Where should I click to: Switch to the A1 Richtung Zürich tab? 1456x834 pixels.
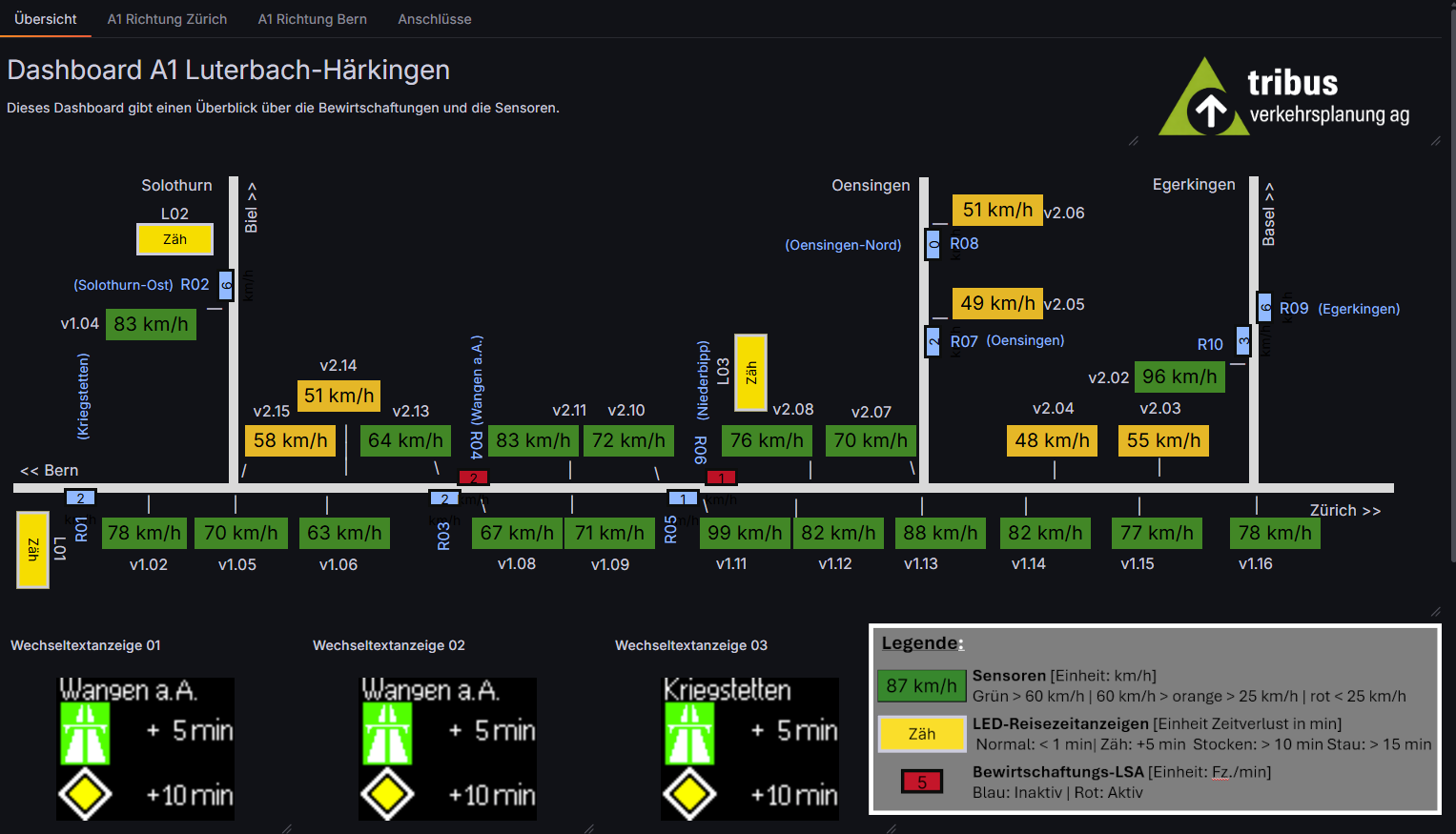[x=167, y=19]
